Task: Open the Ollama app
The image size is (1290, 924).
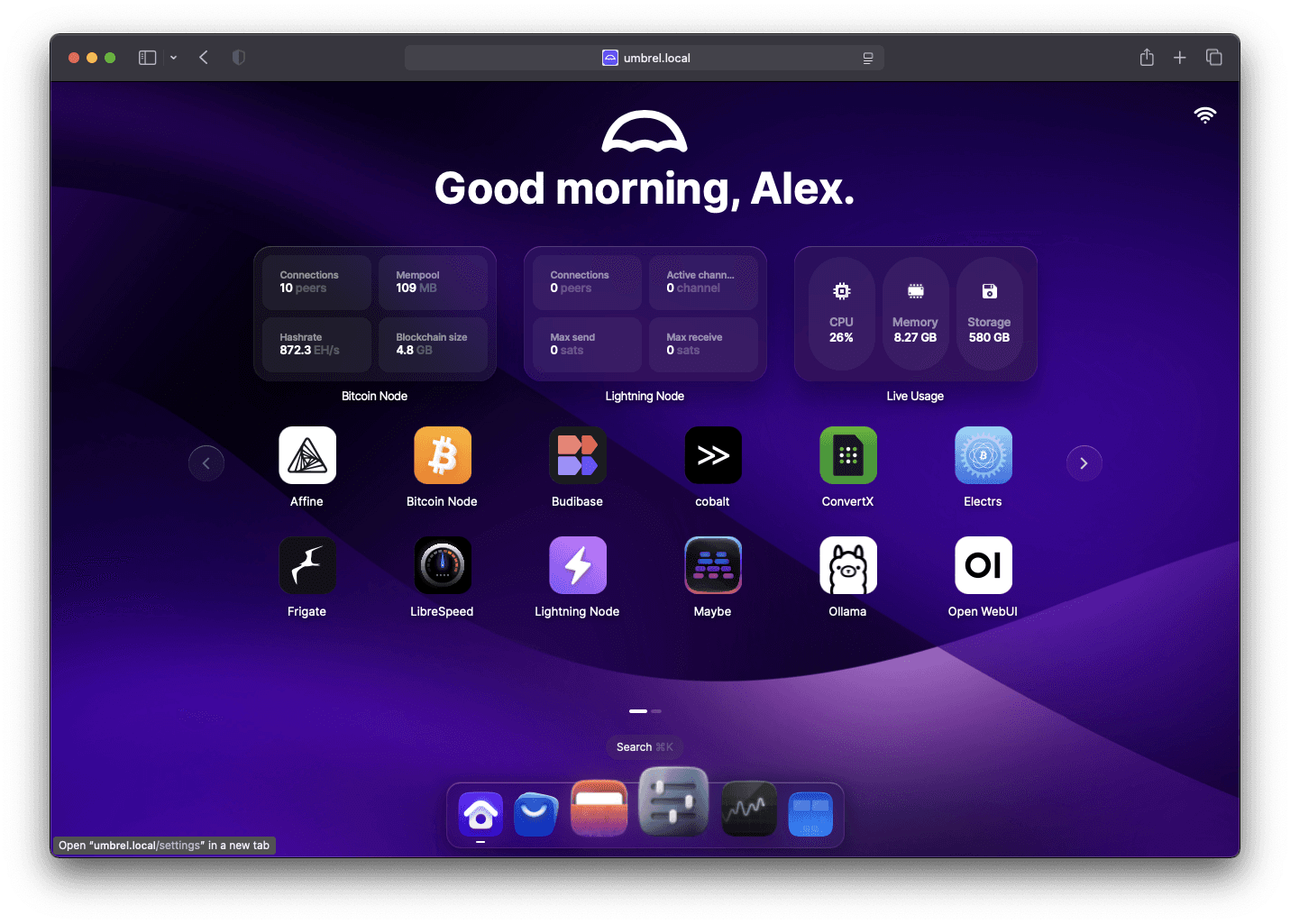Action: click(848, 565)
